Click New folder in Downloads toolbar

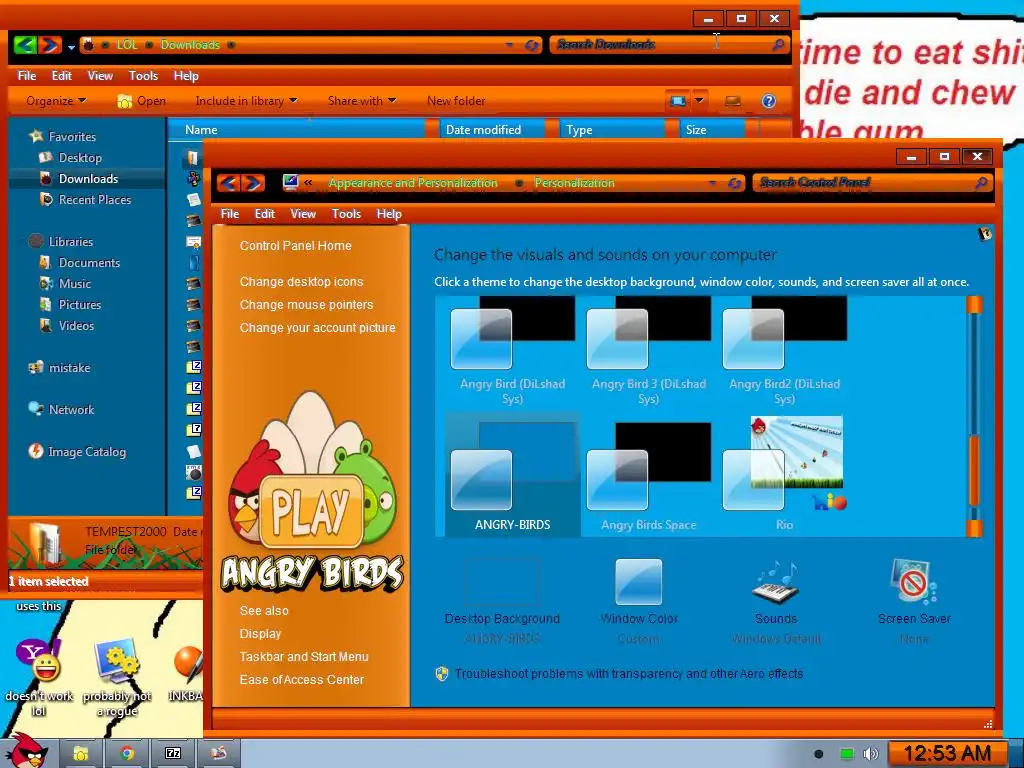pos(456,101)
